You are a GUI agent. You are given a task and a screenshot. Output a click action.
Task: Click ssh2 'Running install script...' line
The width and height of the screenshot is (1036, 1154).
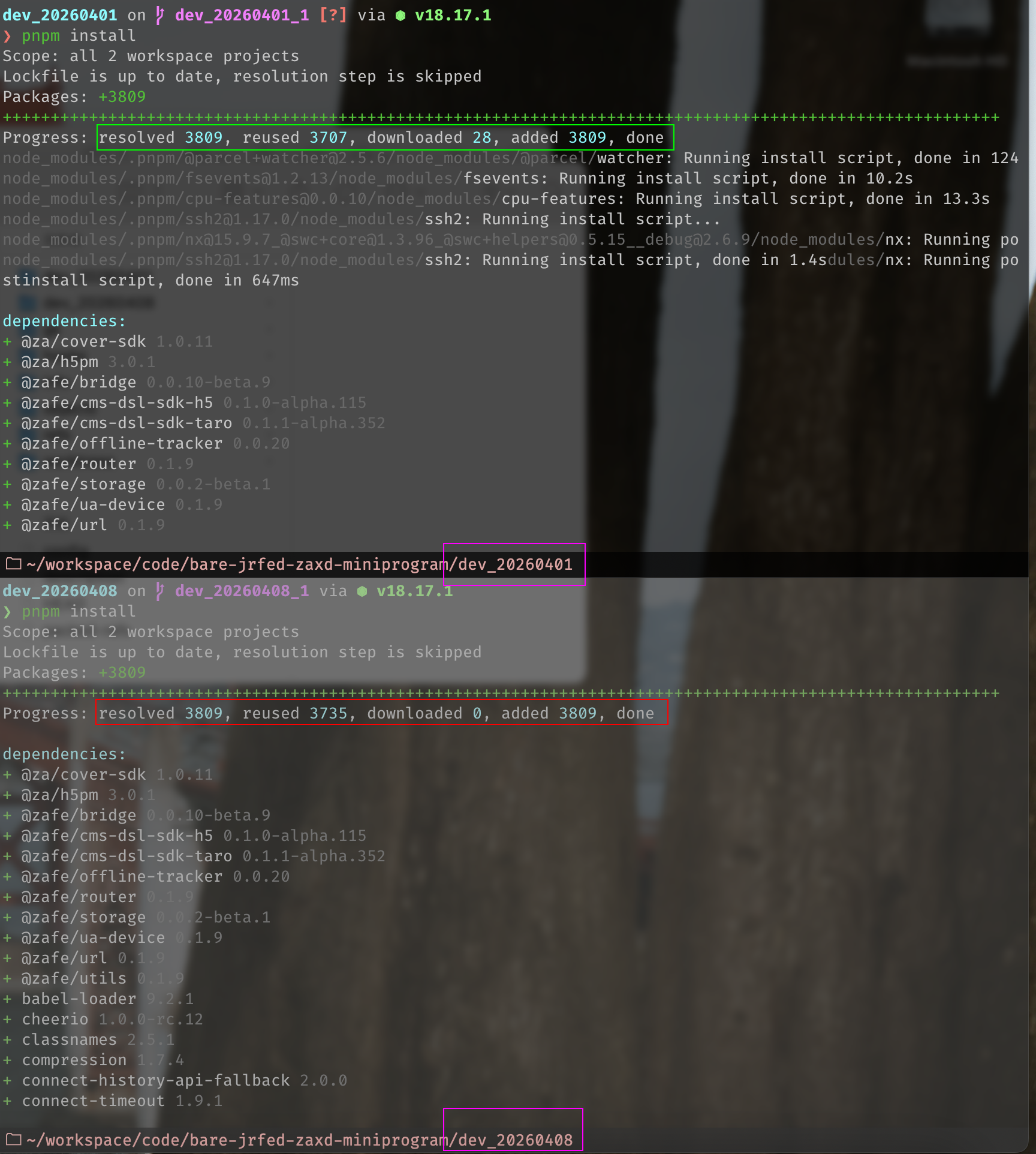pyautogui.click(x=360, y=220)
